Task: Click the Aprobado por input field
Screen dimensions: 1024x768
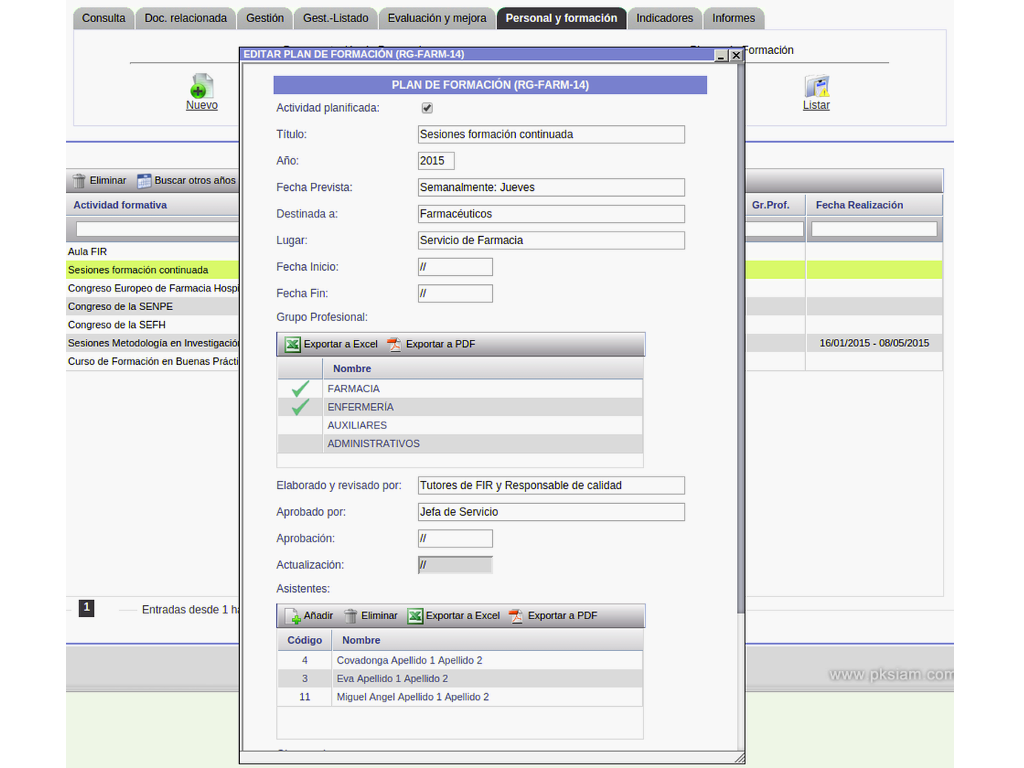Action: 551,512
